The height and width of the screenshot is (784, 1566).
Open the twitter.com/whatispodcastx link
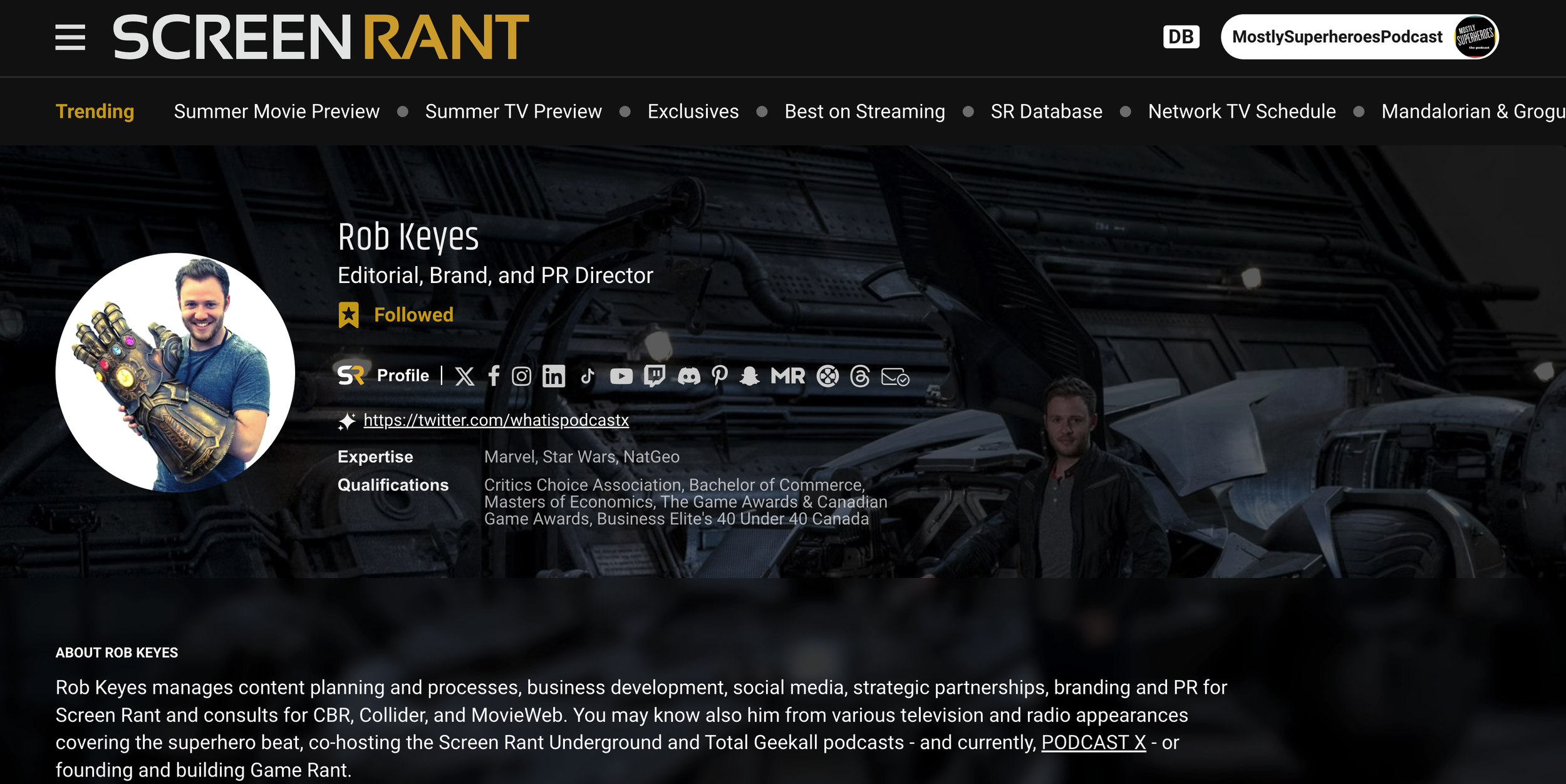(496, 420)
